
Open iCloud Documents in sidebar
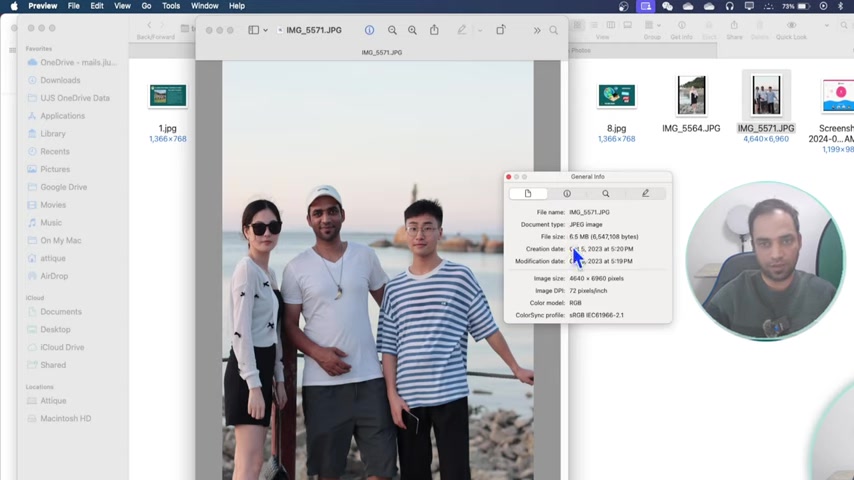[x=54, y=312]
